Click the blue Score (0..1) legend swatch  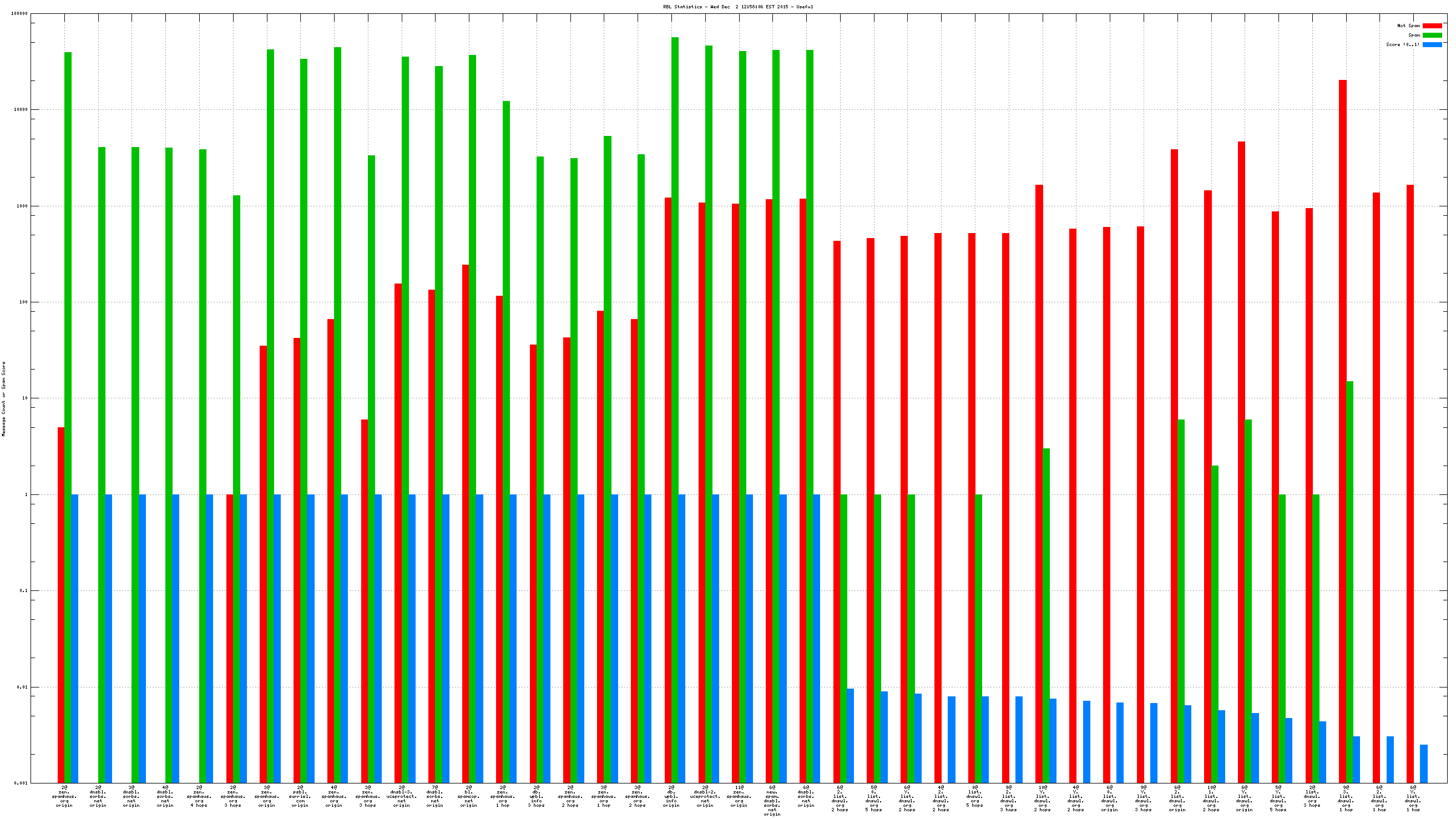point(1432,44)
